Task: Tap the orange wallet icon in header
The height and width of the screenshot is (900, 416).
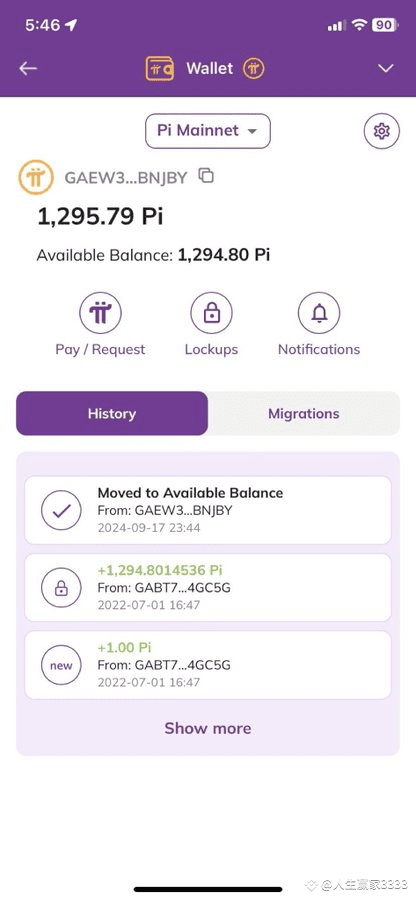Action: 160,69
